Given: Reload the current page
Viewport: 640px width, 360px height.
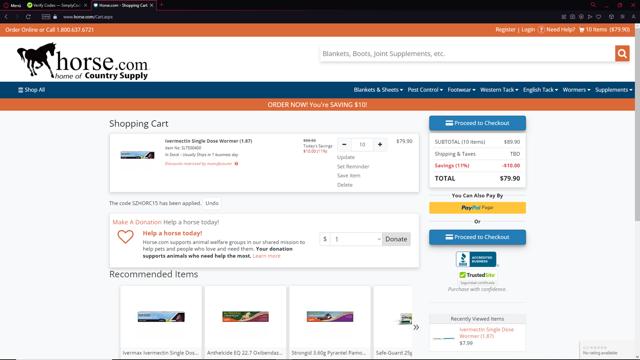Looking at the screenshot, I should click(28, 17).
